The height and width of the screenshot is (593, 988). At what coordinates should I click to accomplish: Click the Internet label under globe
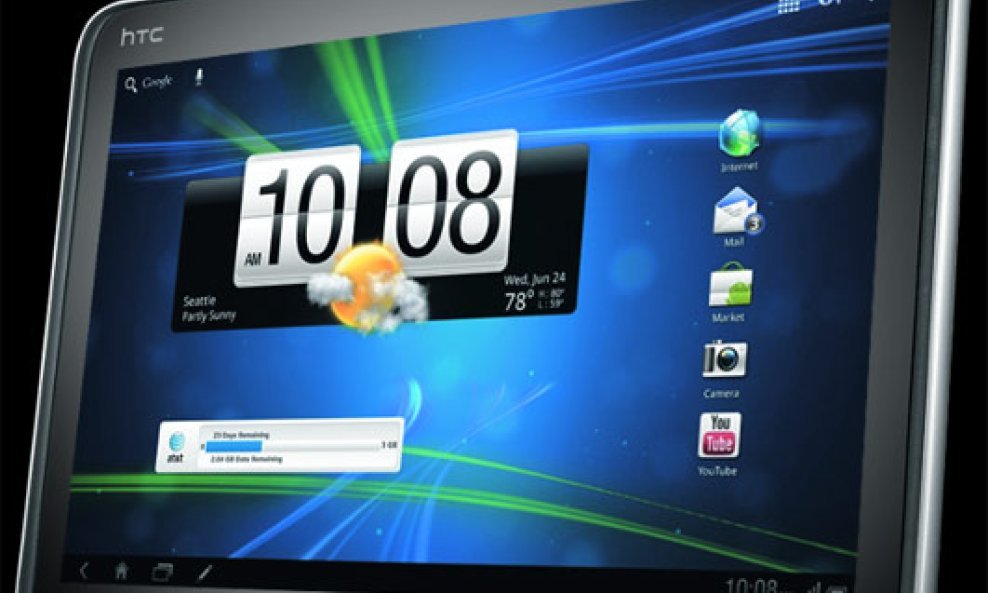point(739,166)
